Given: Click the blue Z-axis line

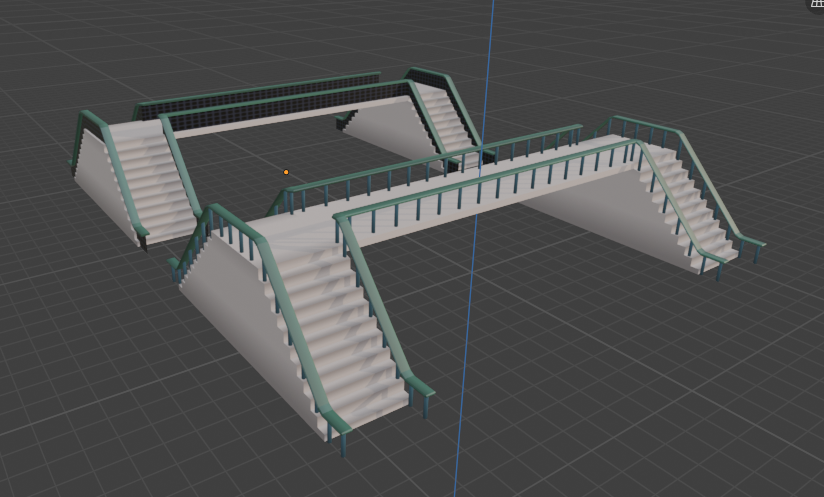Looking at the screenshot, I should point(476,247).
